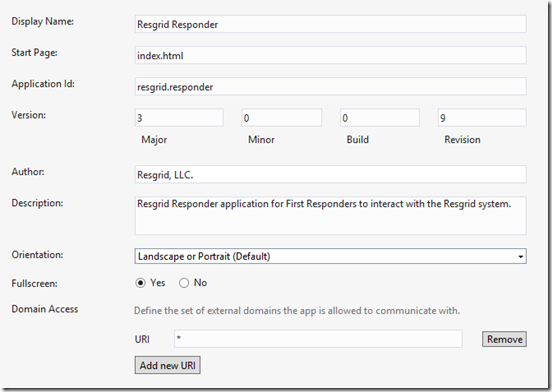The width and height of the screenshot is (552, 392).
Task: Click the Author field
Action: [330, 174]
